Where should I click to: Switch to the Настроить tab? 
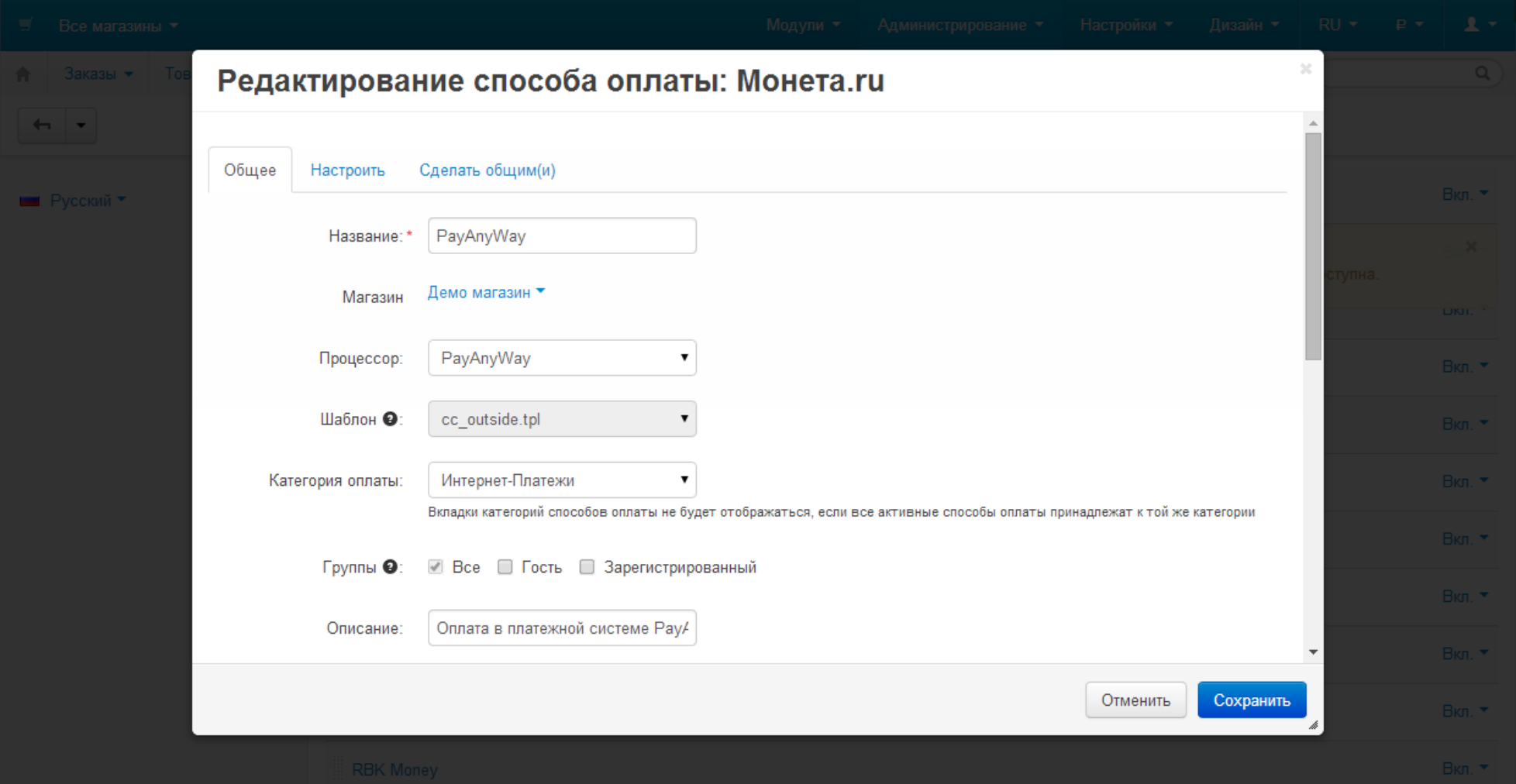pos(348,170)
